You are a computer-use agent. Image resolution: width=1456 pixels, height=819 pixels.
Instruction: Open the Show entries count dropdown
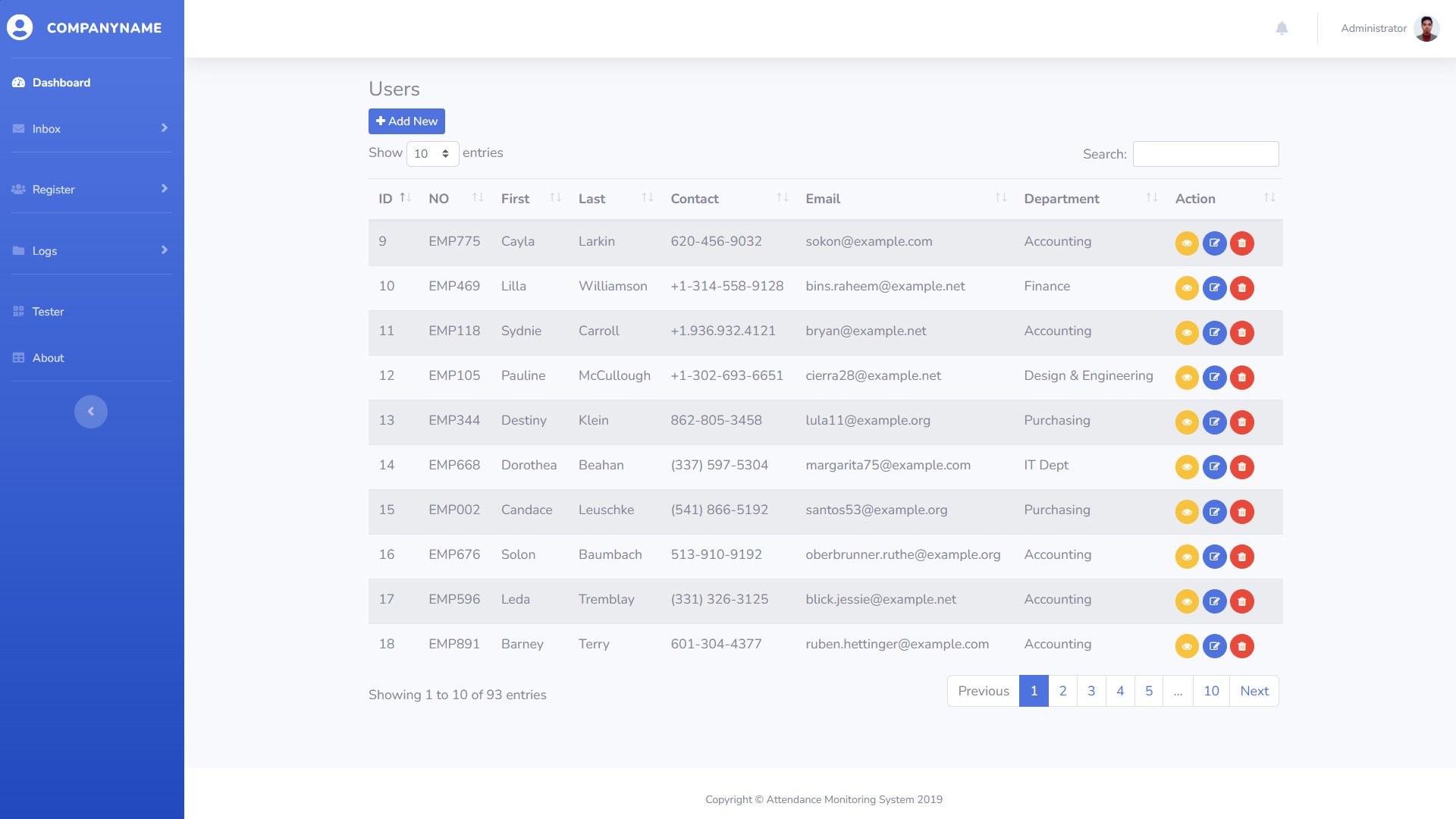[x=432, y=154]
